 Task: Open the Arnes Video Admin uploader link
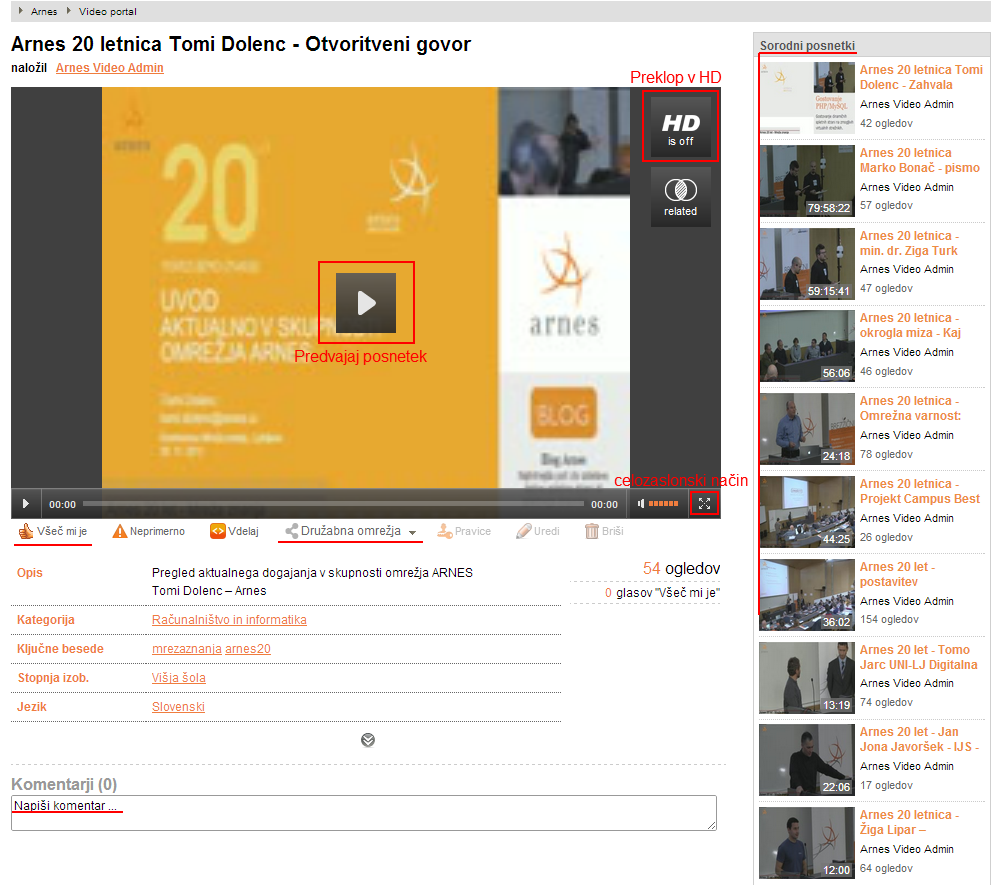[110, 68]
